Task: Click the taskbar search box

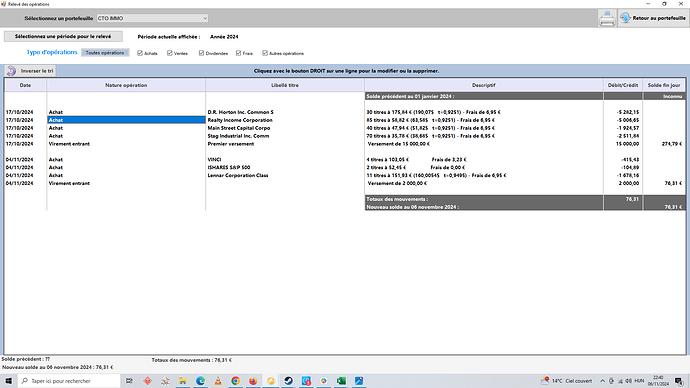Action: [69, 381]
